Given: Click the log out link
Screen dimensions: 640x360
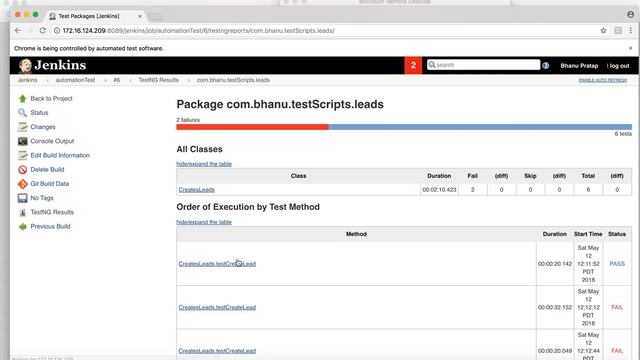Looking at the screenshot, I should click(x=619, y=66).
